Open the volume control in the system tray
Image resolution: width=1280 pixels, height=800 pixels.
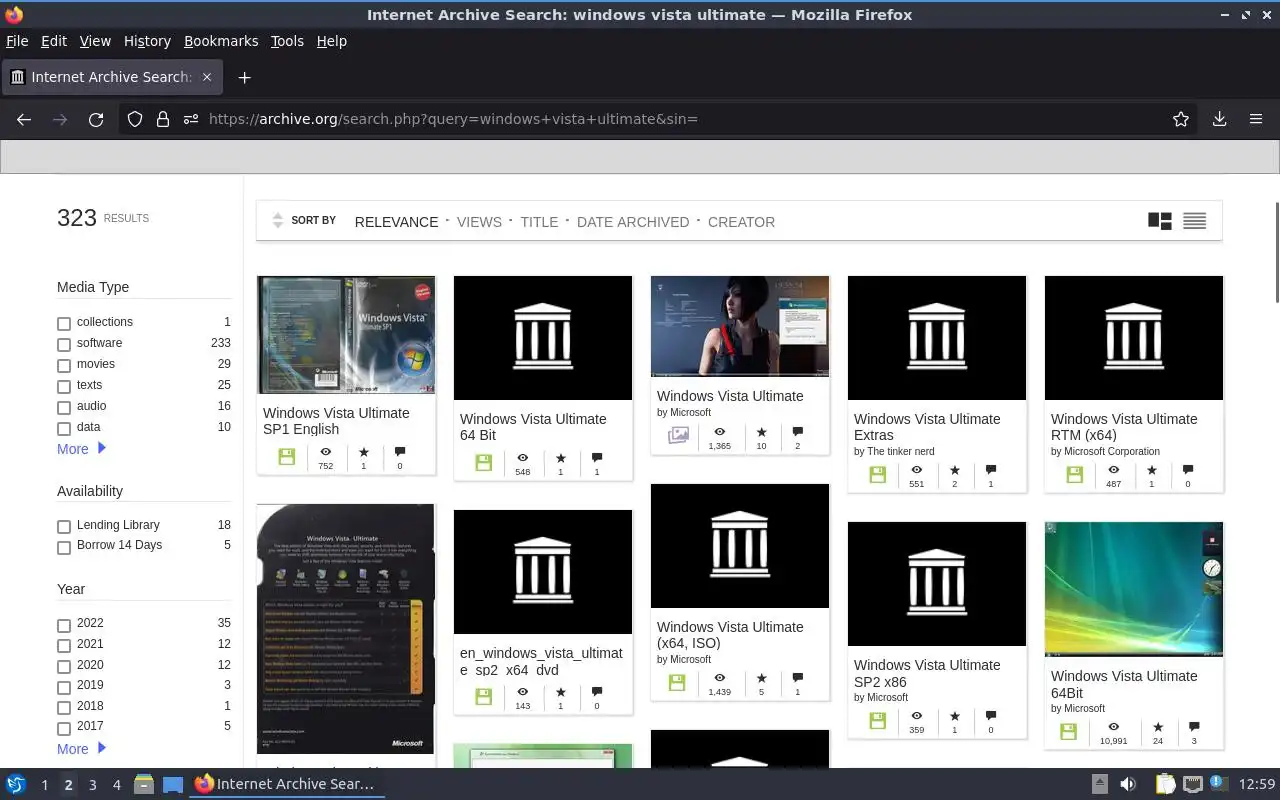(1128, 784)
